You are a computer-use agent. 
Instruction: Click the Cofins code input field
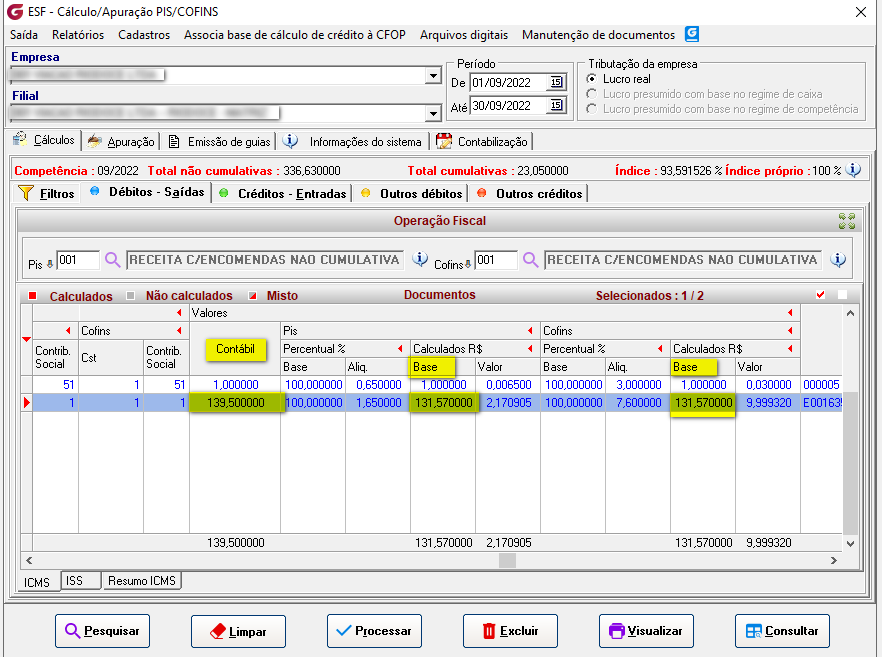(496, 260)
